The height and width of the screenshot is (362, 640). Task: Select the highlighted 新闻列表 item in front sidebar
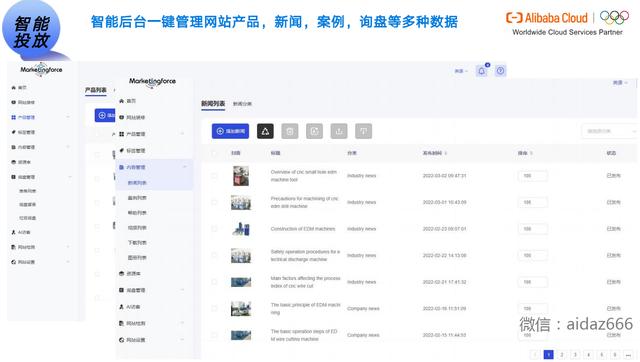tap(137, 183)
